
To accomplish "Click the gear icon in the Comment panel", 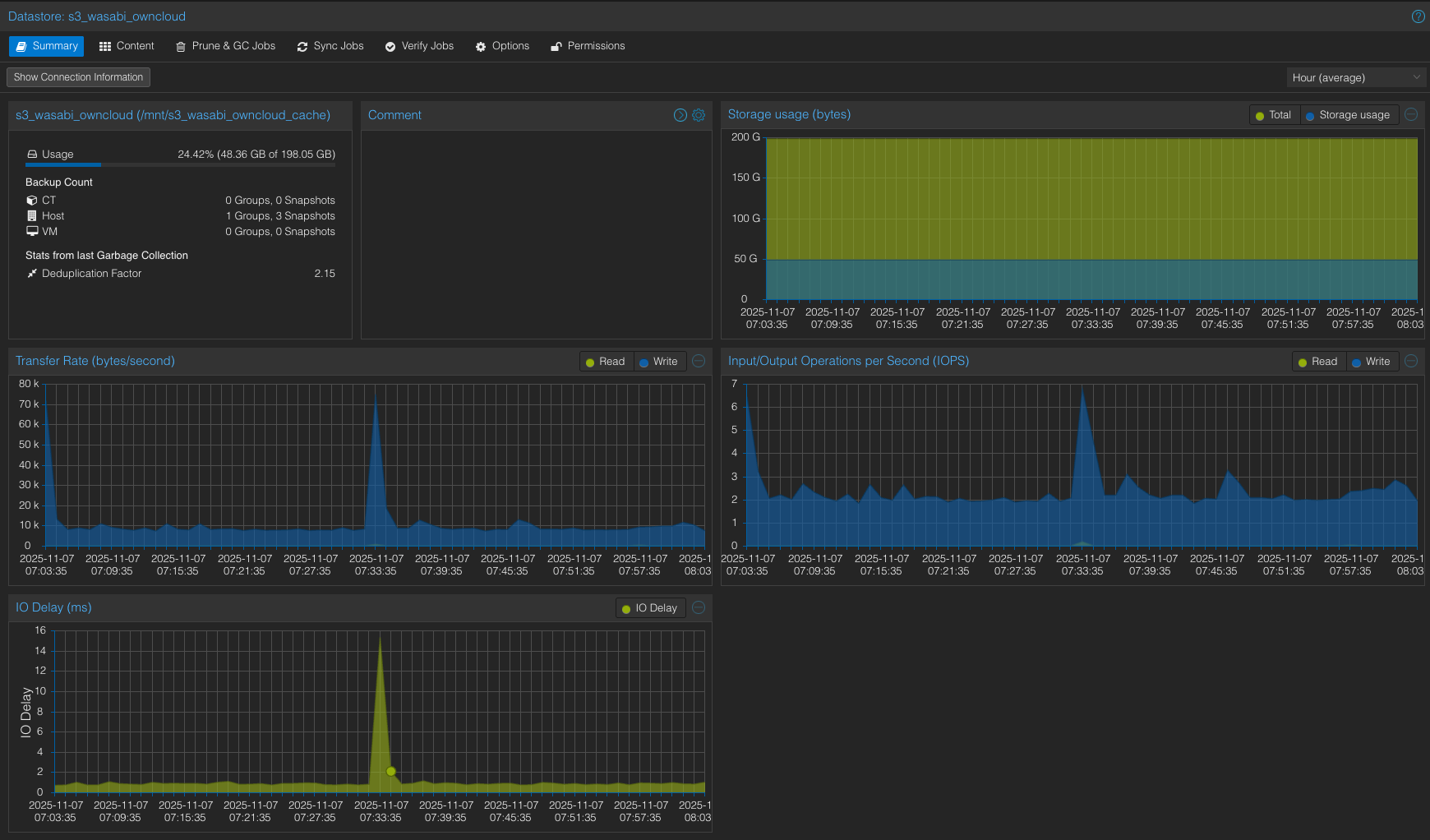I will [x=699, y=115].
